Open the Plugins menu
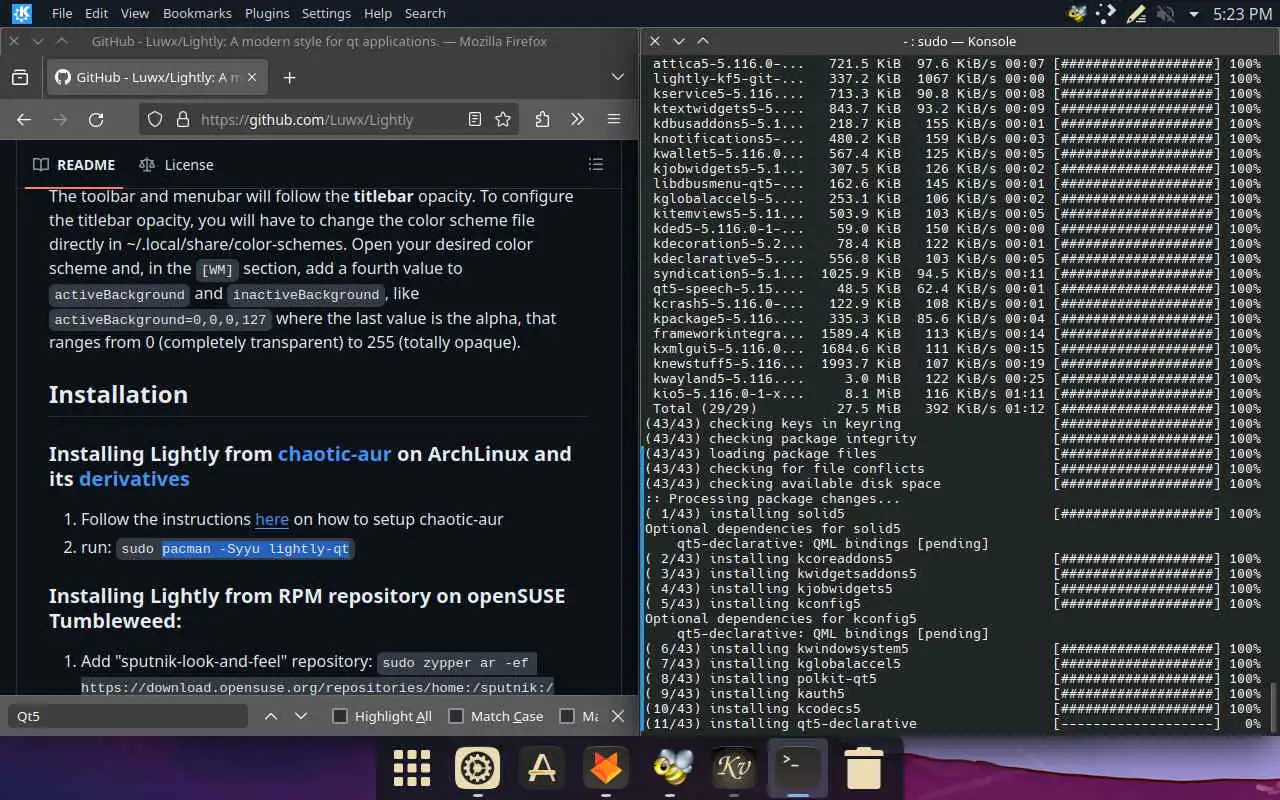1280x800 pixels. click(267, 14)
